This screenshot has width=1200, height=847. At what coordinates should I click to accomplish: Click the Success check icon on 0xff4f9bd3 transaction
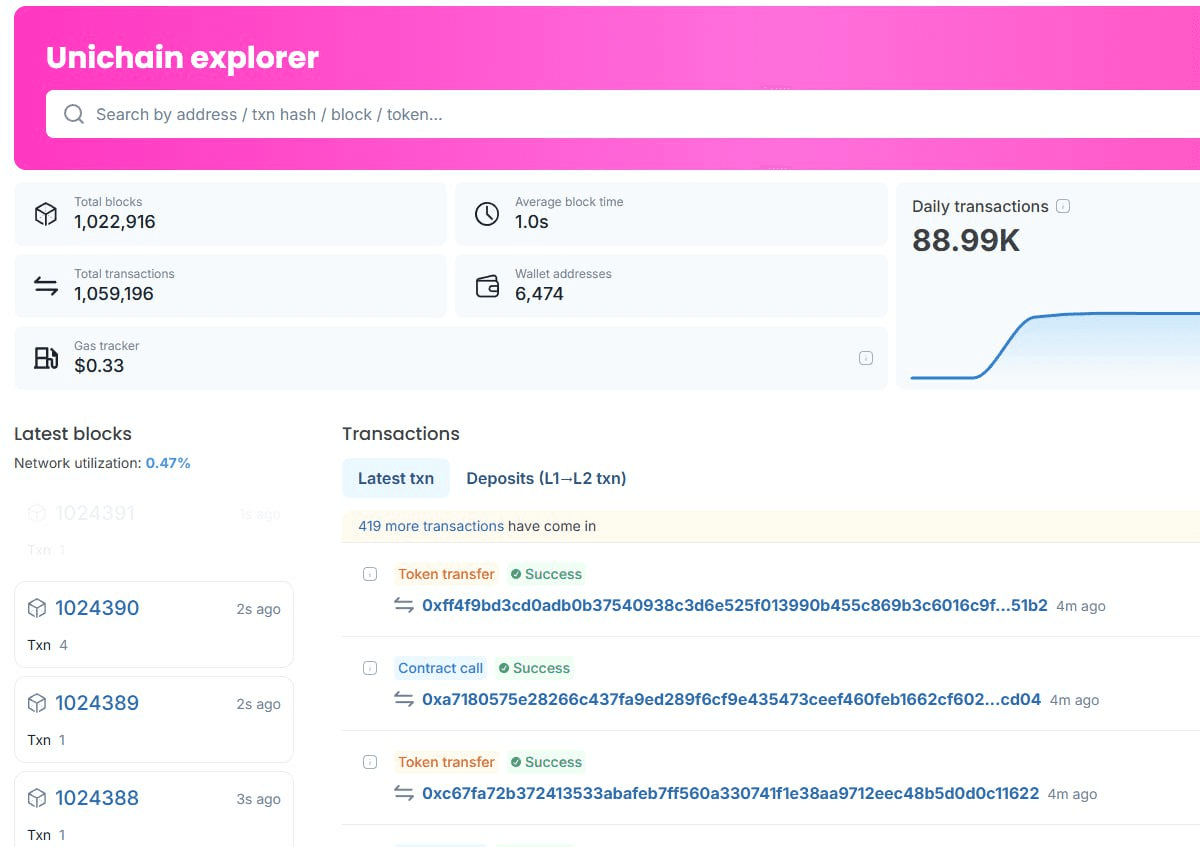516,574
